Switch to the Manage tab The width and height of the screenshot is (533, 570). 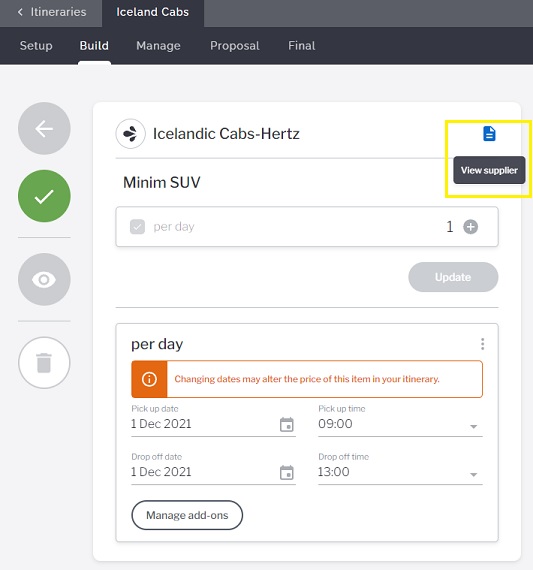pyautogui.click(x=158, y=46)
